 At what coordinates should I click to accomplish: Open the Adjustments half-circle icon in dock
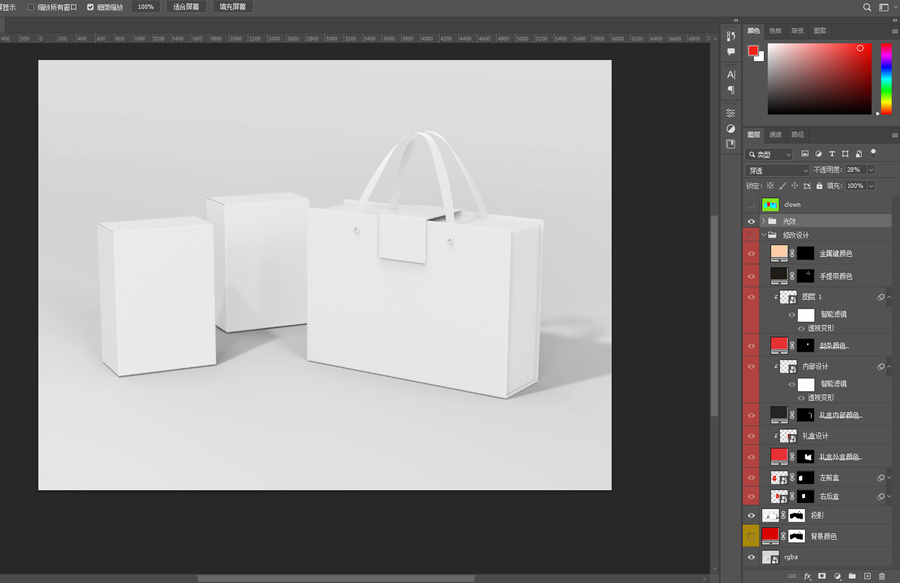pyautogui.click(x=731, y=129)
